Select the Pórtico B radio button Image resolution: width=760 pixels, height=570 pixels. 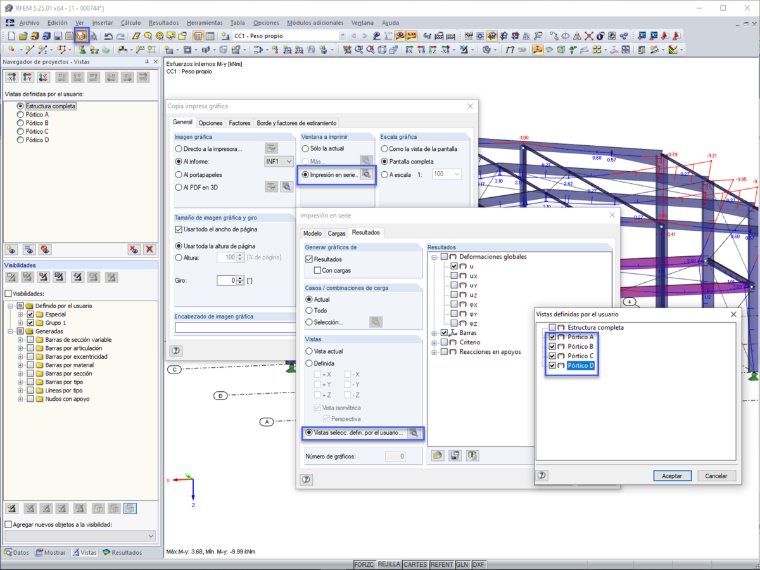20,123
